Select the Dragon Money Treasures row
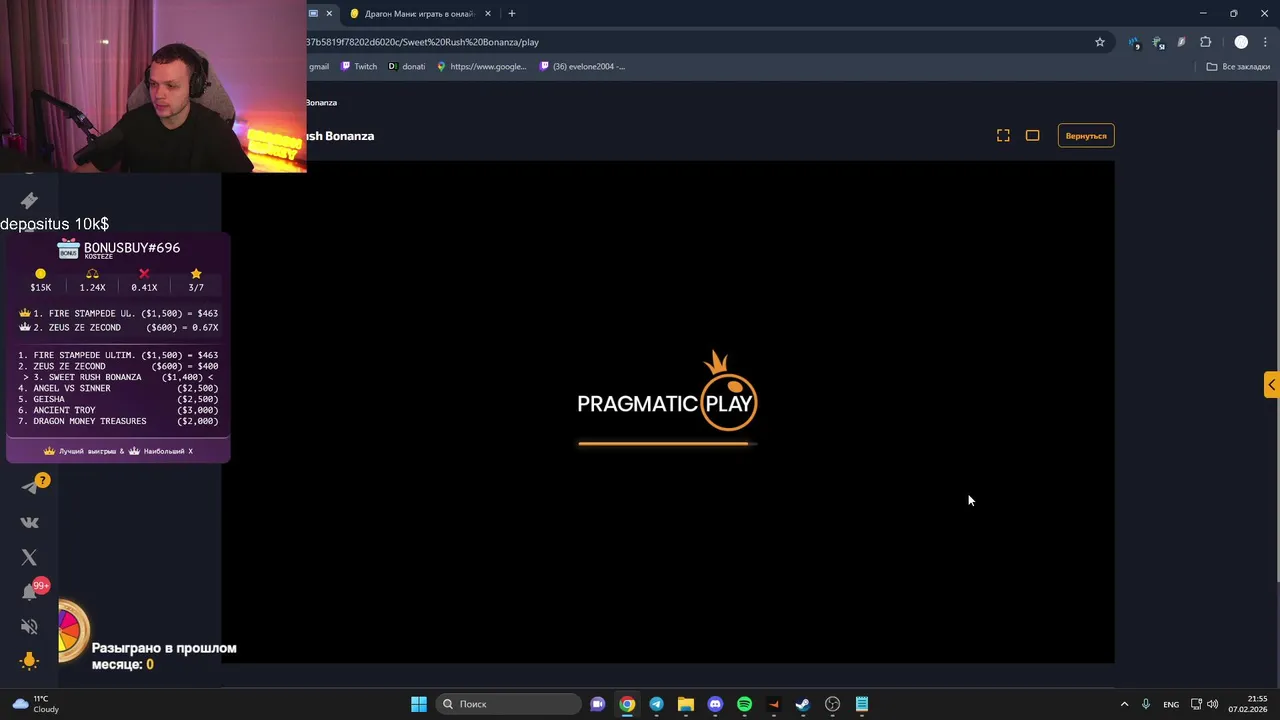The height and width of the screenshot is (720, 1280). click(118, 421)
